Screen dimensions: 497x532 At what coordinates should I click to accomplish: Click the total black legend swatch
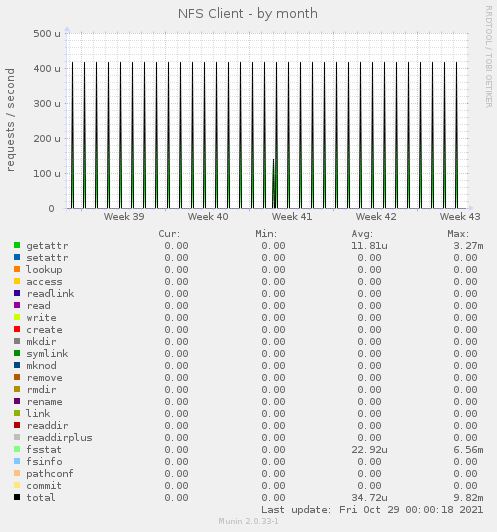(x=17, y=497)
